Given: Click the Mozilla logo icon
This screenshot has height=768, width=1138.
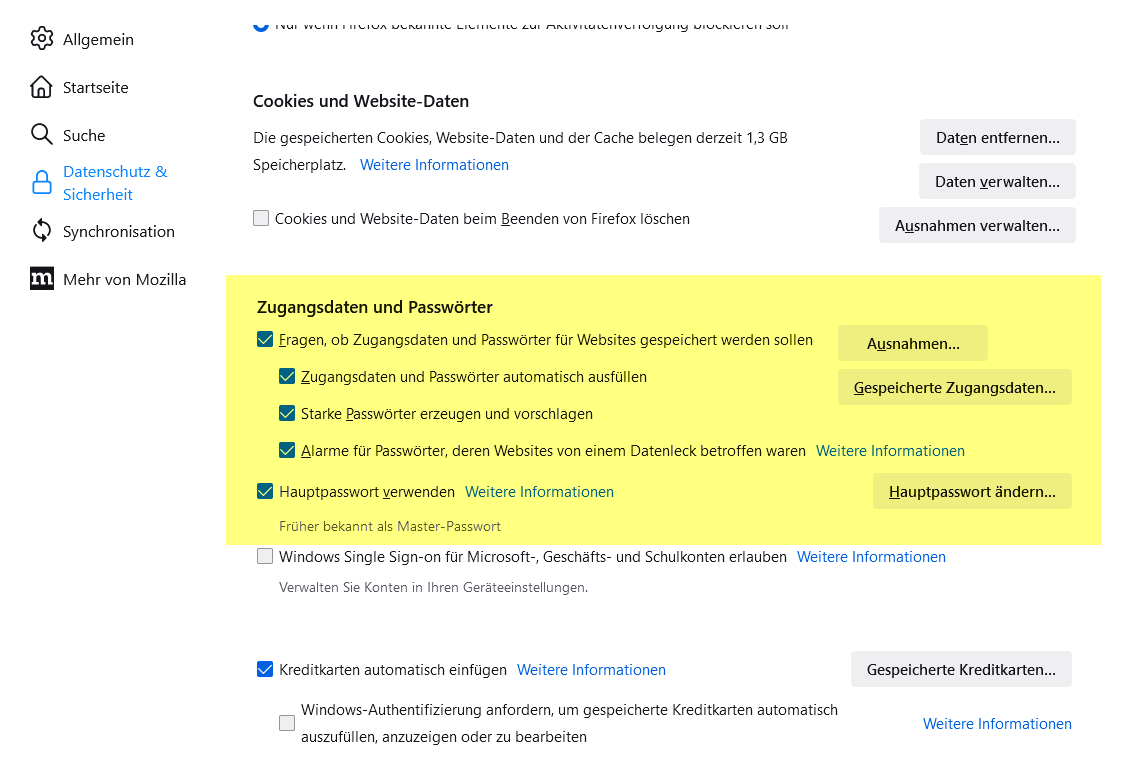Looking at the screenshot, I should (x=41, y=279).
